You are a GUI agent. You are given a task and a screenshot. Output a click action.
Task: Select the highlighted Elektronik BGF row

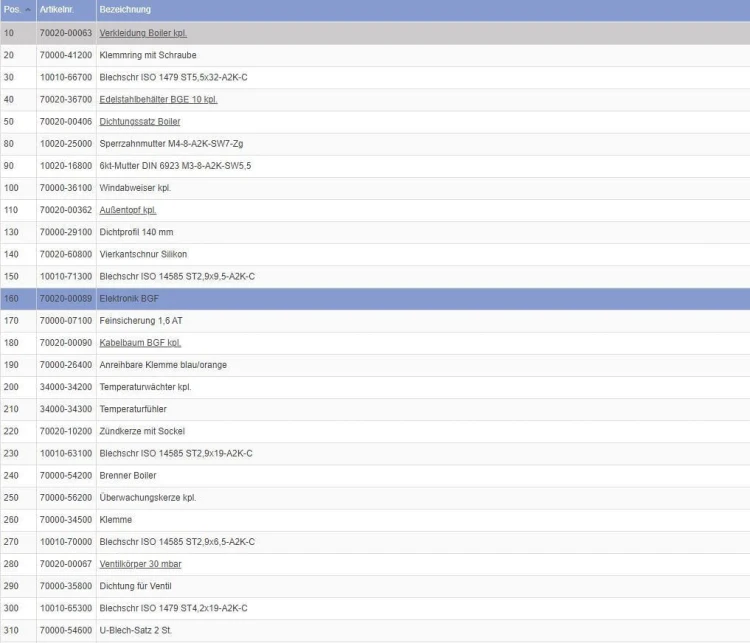pos(375,299)
